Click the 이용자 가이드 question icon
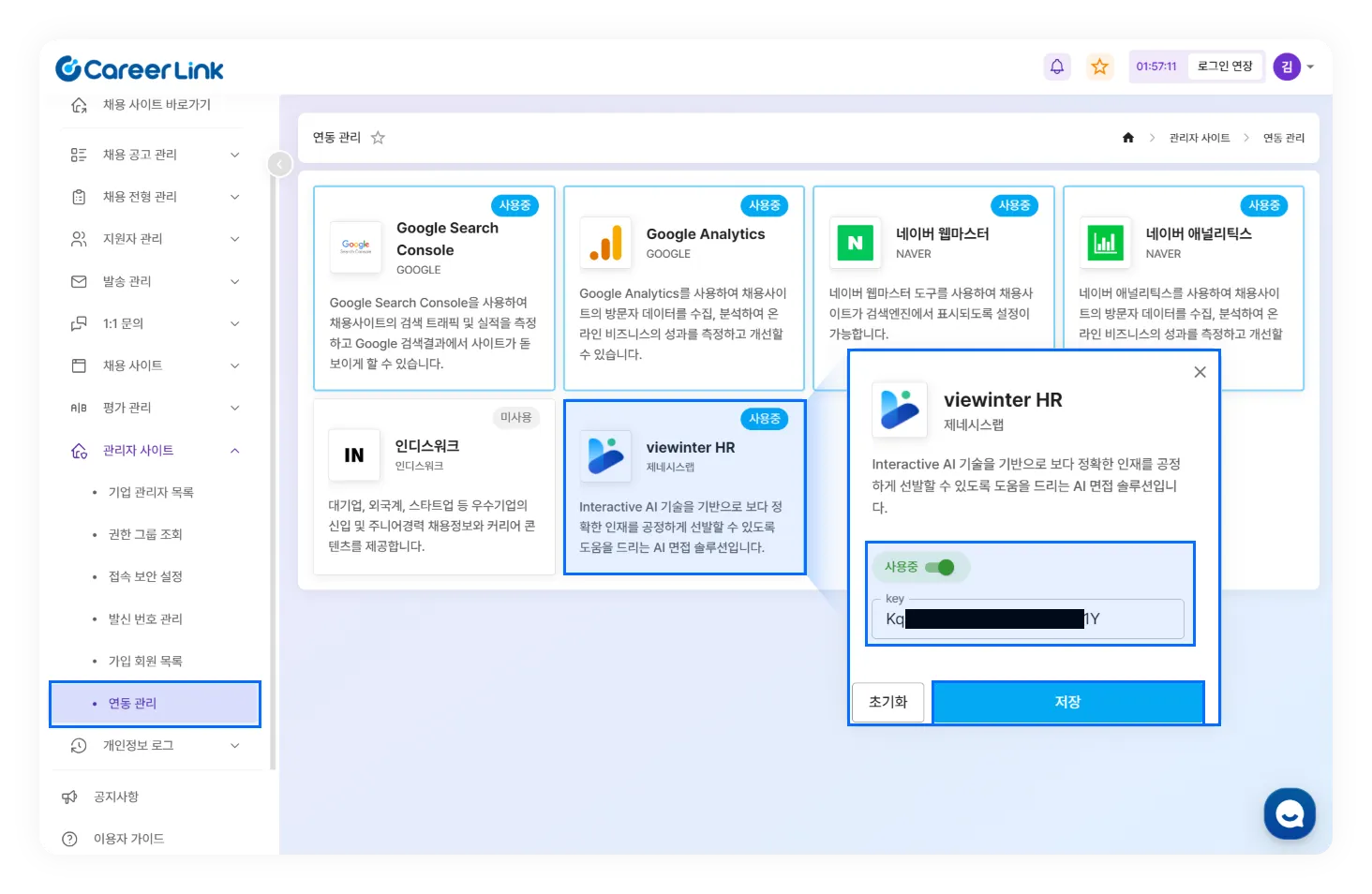The width and height of the screenshot is (1372, 894). click(x=69, y=840)
